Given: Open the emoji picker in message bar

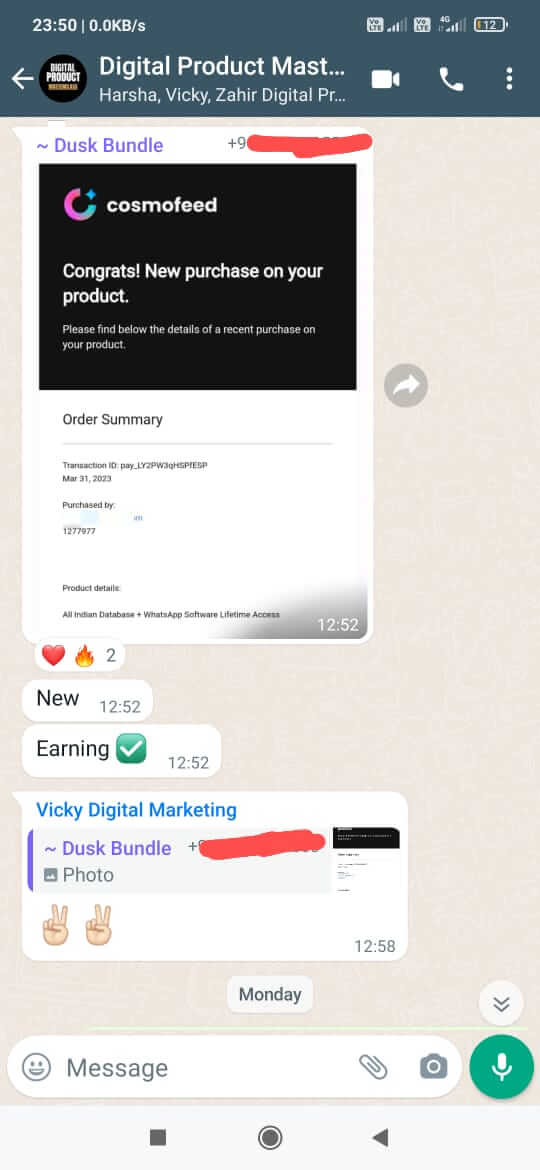Looking at the screenshot, I should coord(37,1067).
